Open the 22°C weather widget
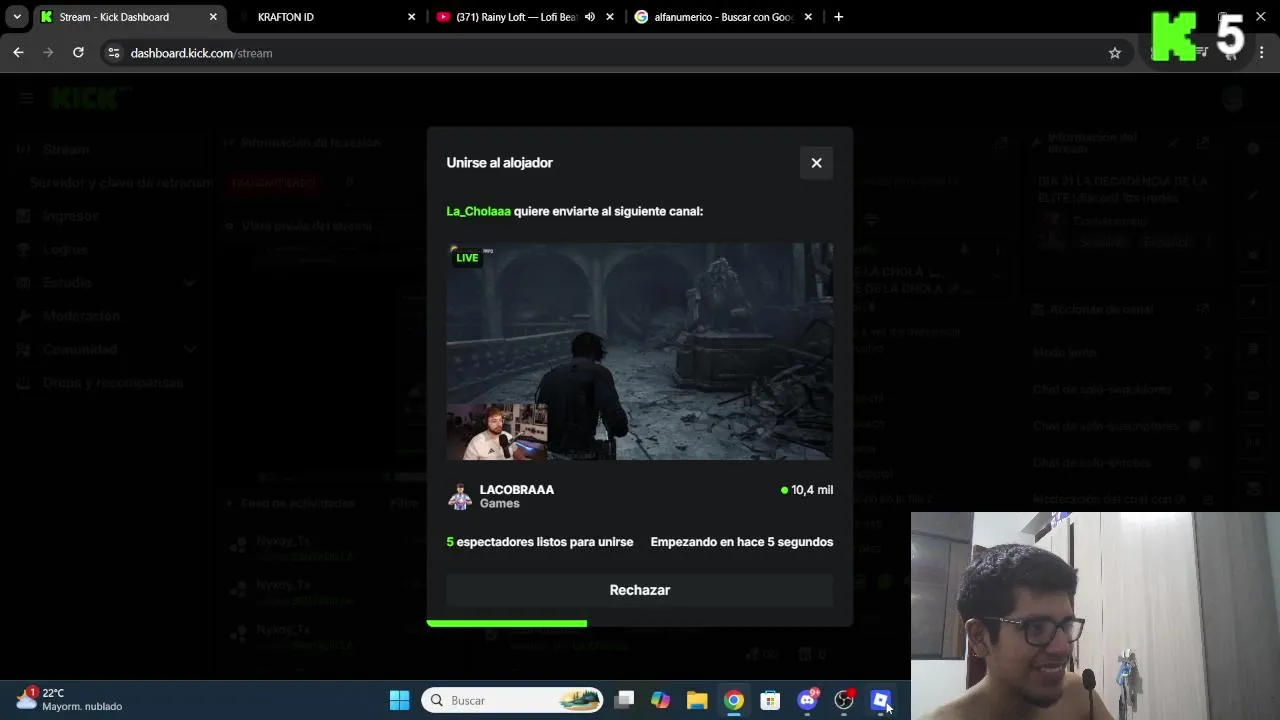The image size is (1280, 720). 68,699
